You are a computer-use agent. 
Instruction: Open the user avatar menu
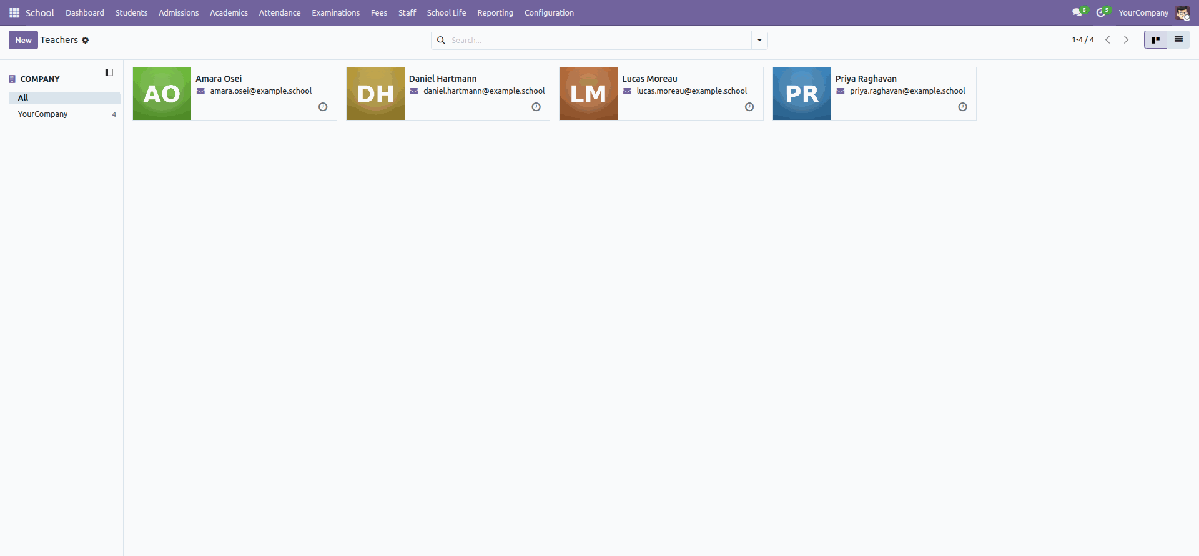[x=1182, y=13]
